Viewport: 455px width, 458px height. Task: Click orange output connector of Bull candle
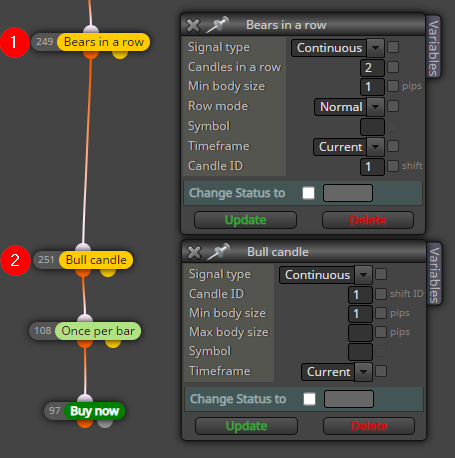pyautogui.click(x=83, y=272)
